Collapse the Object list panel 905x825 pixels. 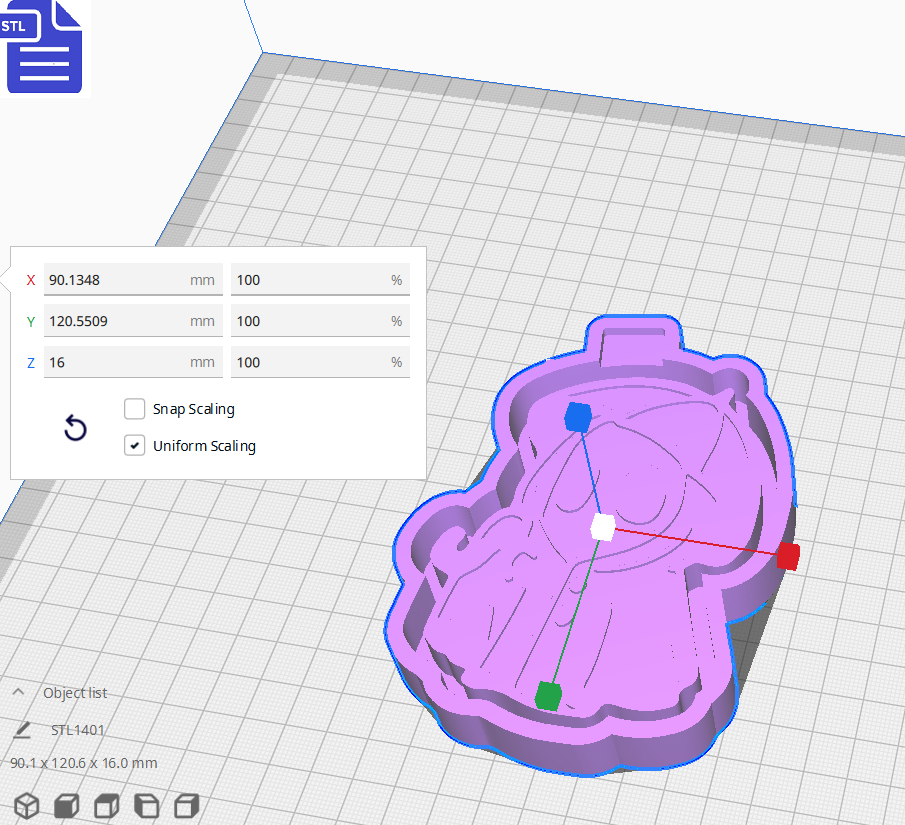point(18,691)
